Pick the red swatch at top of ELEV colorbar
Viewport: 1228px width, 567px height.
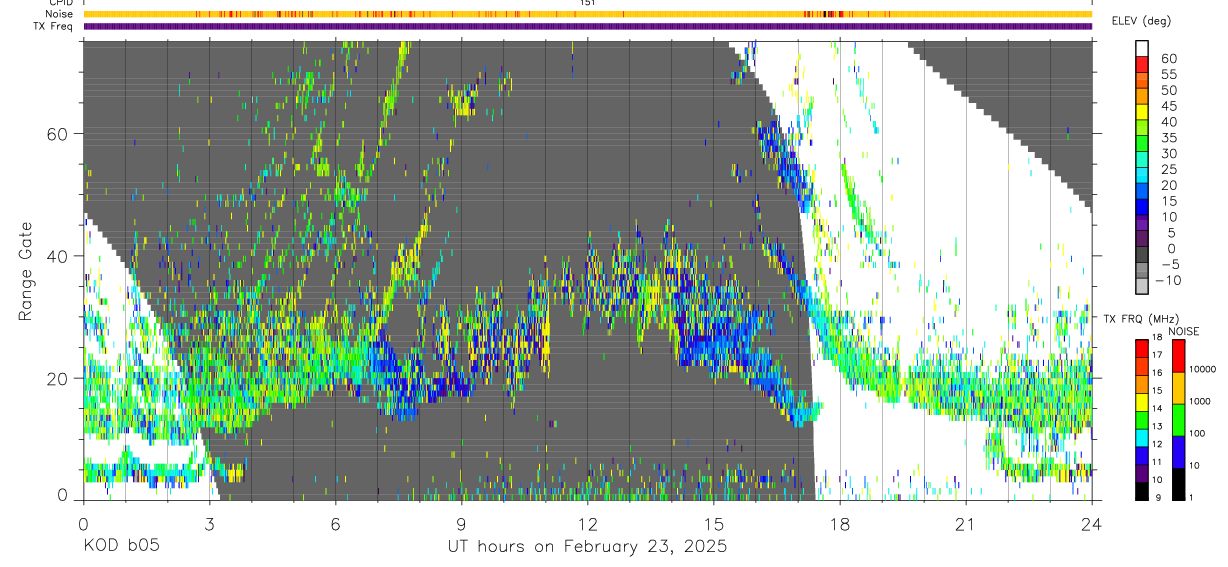click(1142, 65)
